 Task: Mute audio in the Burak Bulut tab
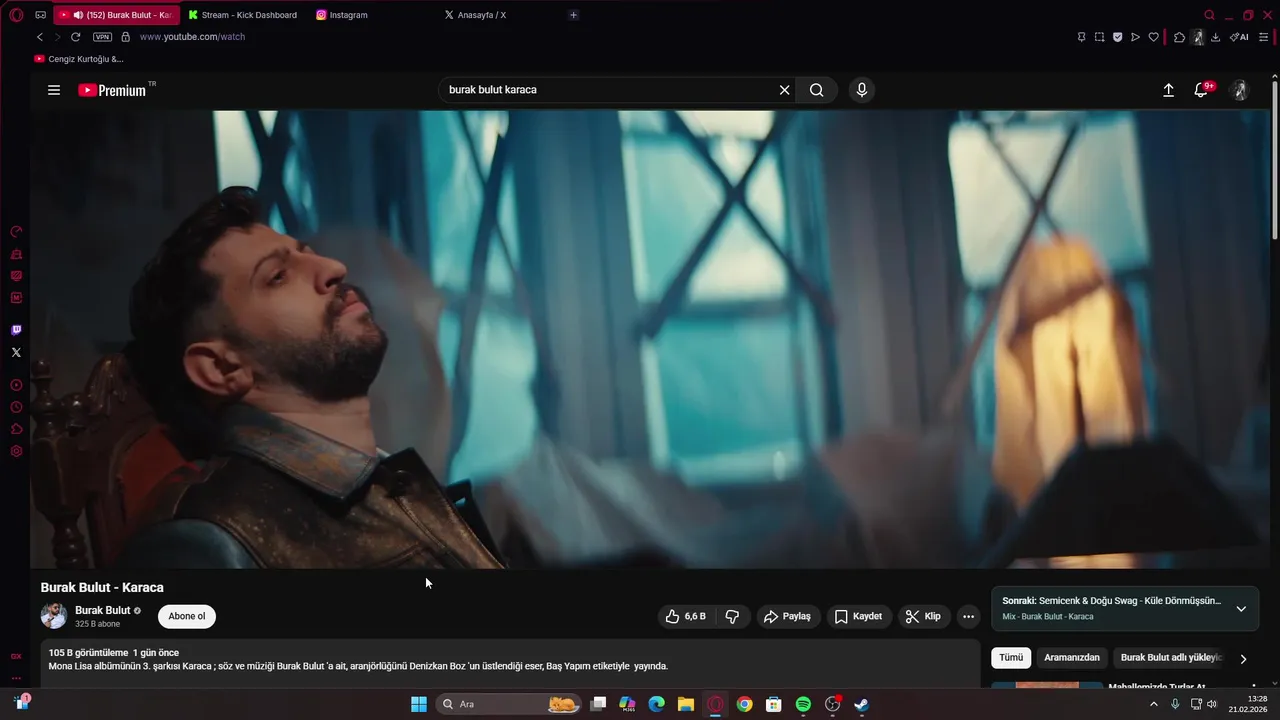pos(78,15)
